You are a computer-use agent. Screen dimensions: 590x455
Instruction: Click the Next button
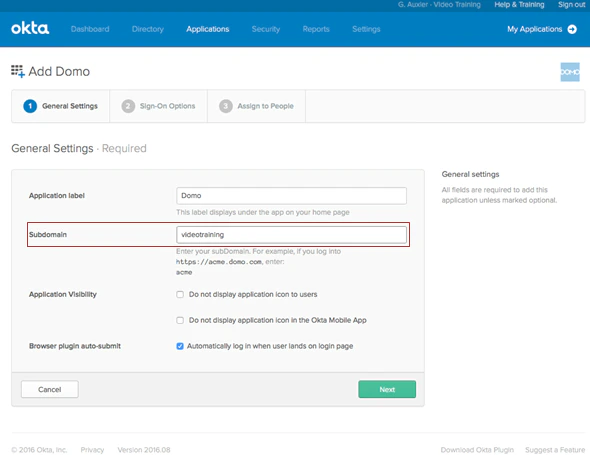coord(387,389)
